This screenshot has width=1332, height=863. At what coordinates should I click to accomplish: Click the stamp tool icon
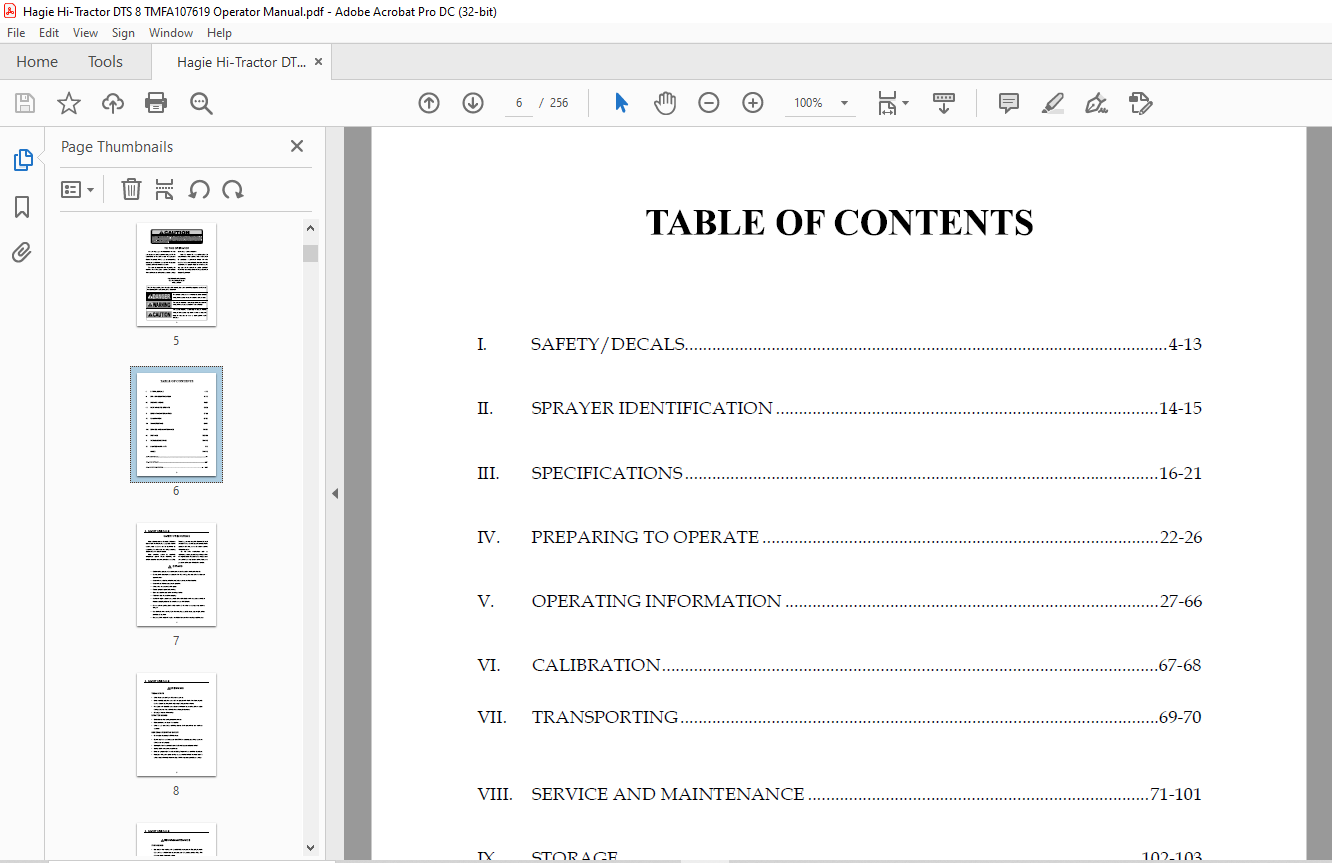click(x=1140, y=103)
